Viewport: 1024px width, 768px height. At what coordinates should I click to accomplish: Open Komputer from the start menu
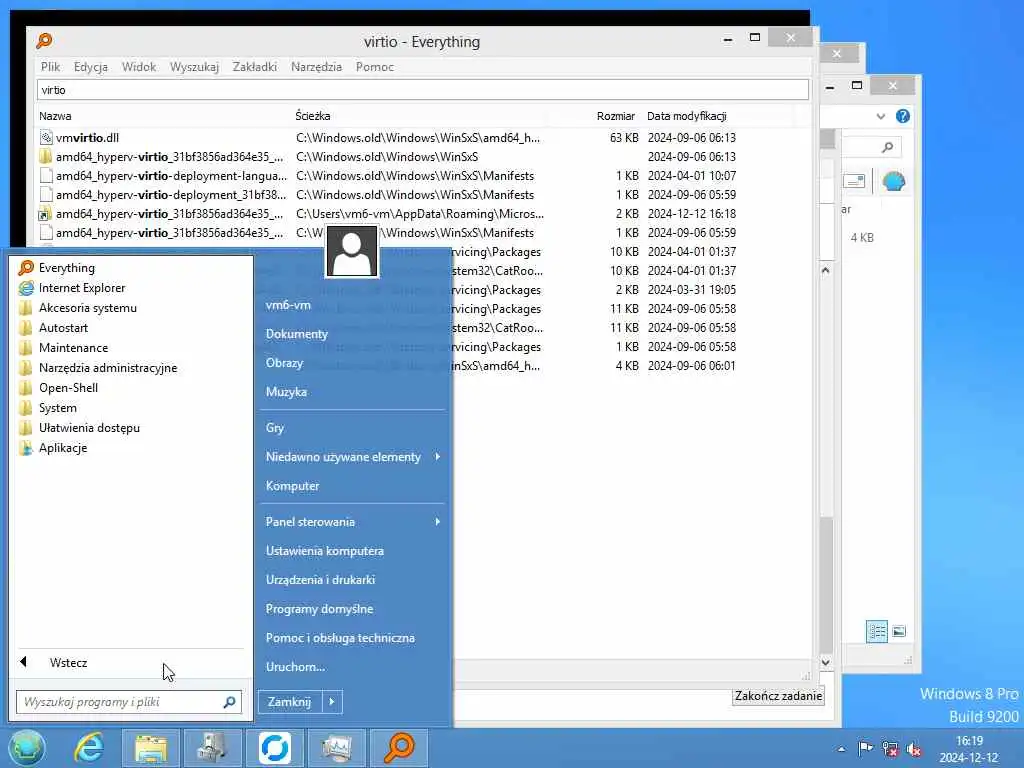pos(293,486)
